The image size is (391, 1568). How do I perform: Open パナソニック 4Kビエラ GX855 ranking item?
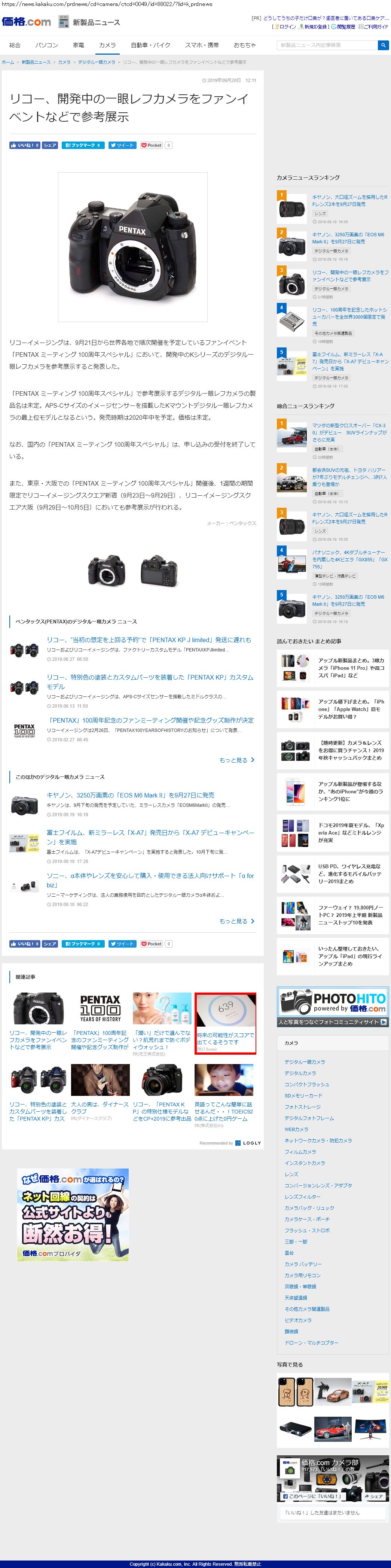click(349, 559)
